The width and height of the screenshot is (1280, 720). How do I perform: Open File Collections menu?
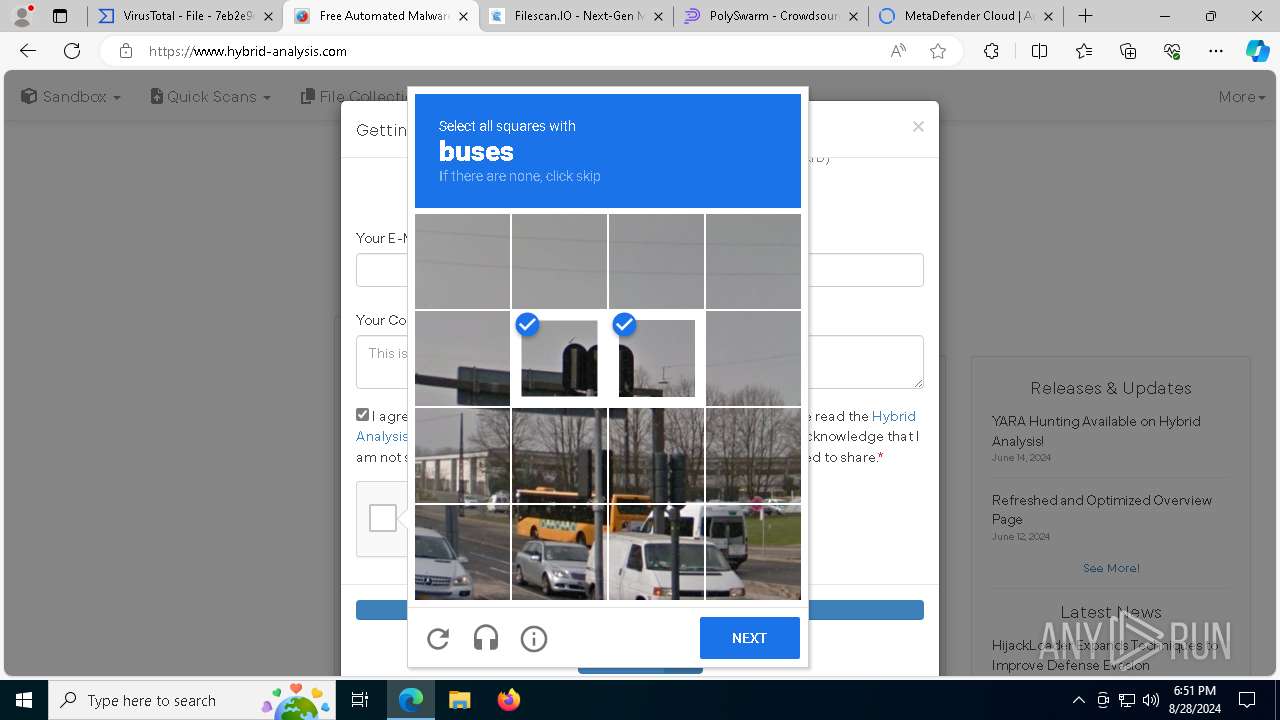tap(353, 96)
